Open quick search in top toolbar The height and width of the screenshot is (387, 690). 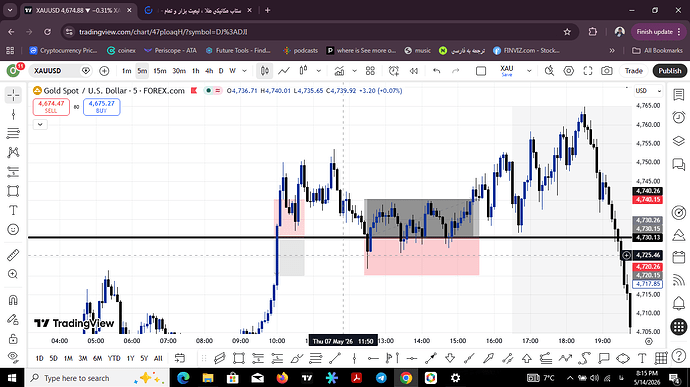pyautogui.click(x=549, y=71)
